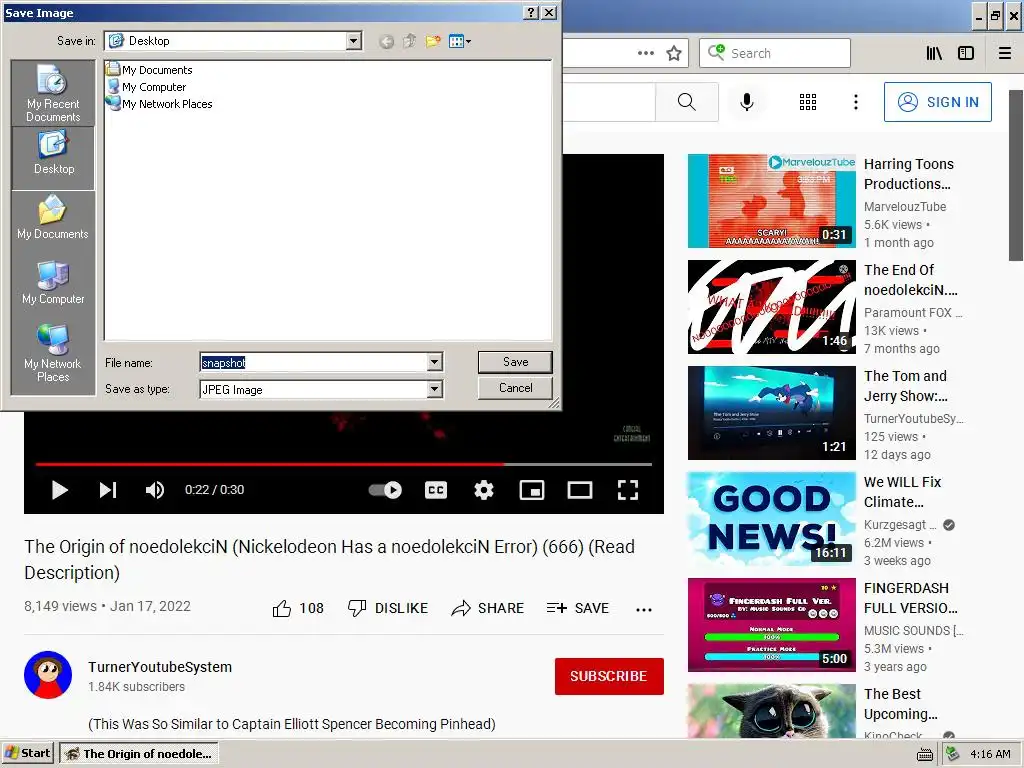
Task: Open the Save in location dropdown
Action: [x=353, y=40]
